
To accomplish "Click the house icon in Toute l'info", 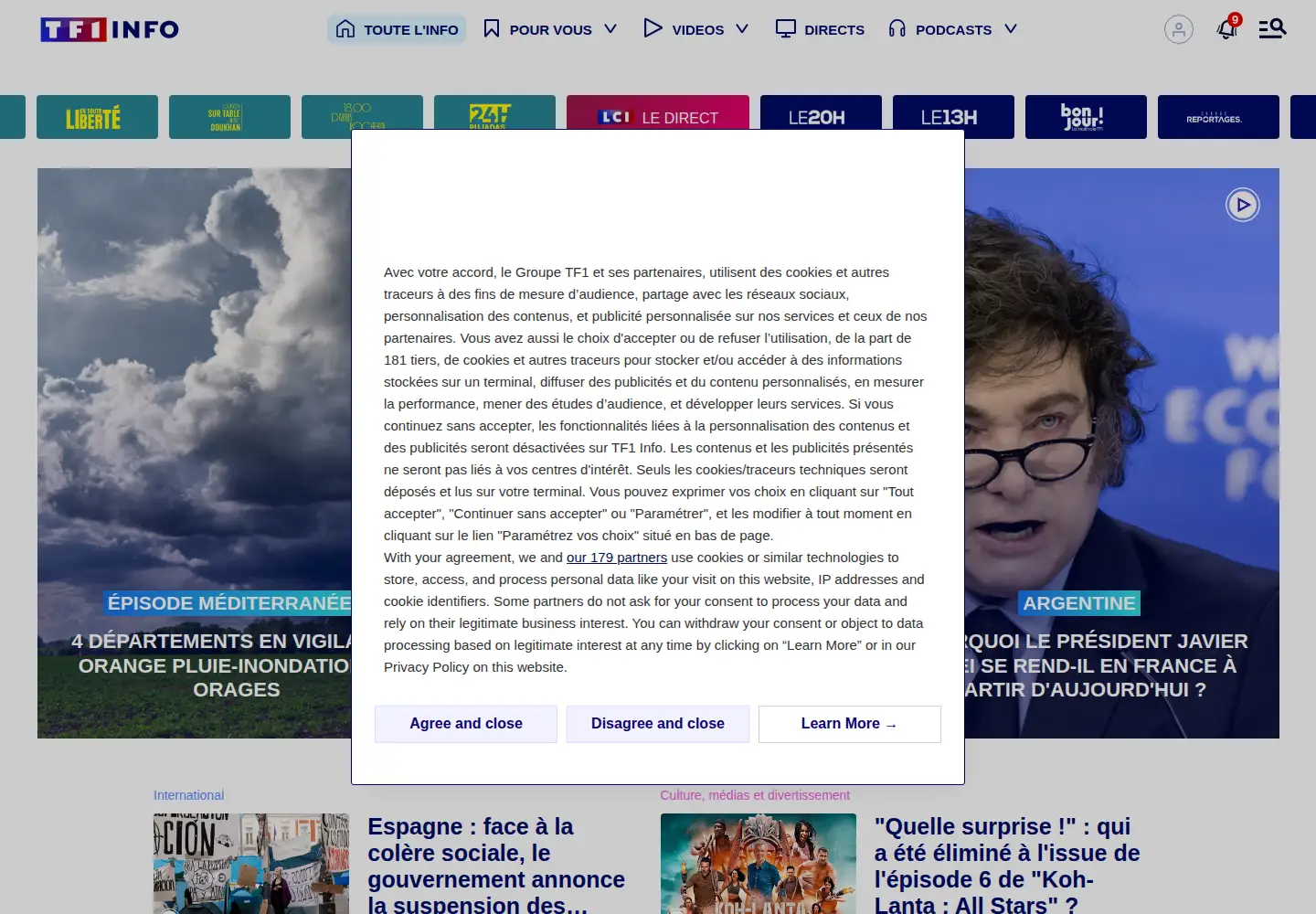I will coord(345,29).
